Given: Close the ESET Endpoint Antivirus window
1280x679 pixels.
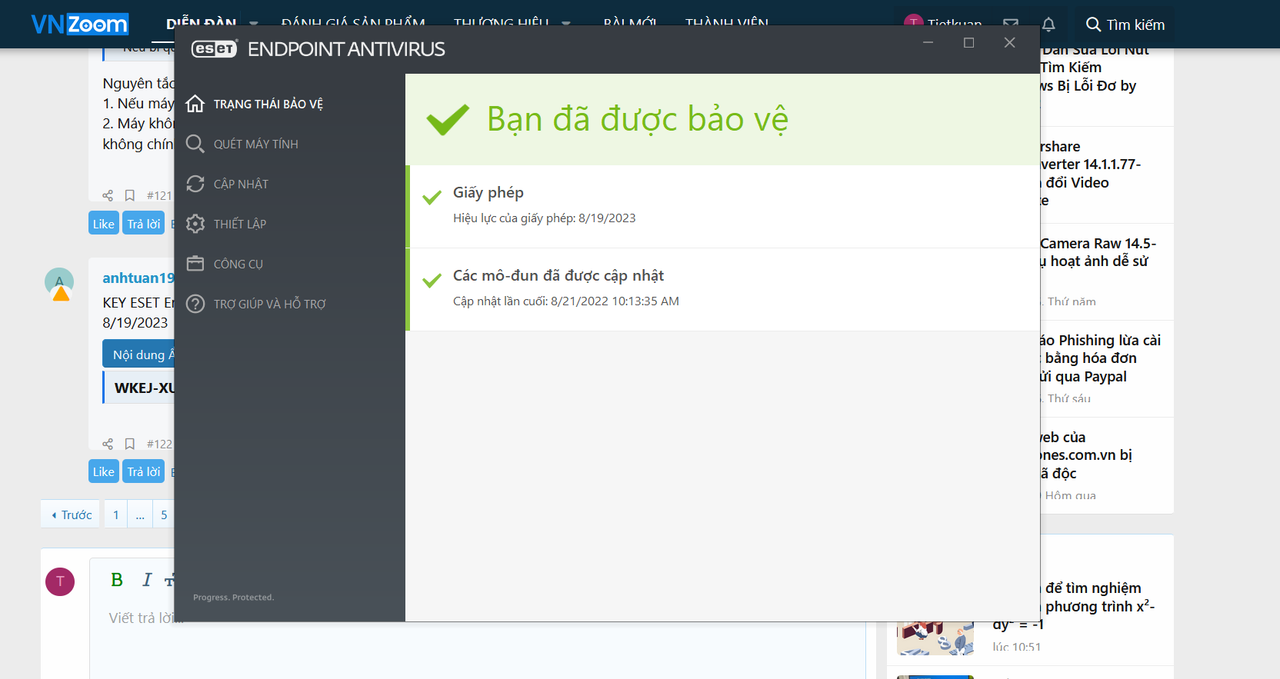Looking at the screenshot, I should (x=1009, y=43).
